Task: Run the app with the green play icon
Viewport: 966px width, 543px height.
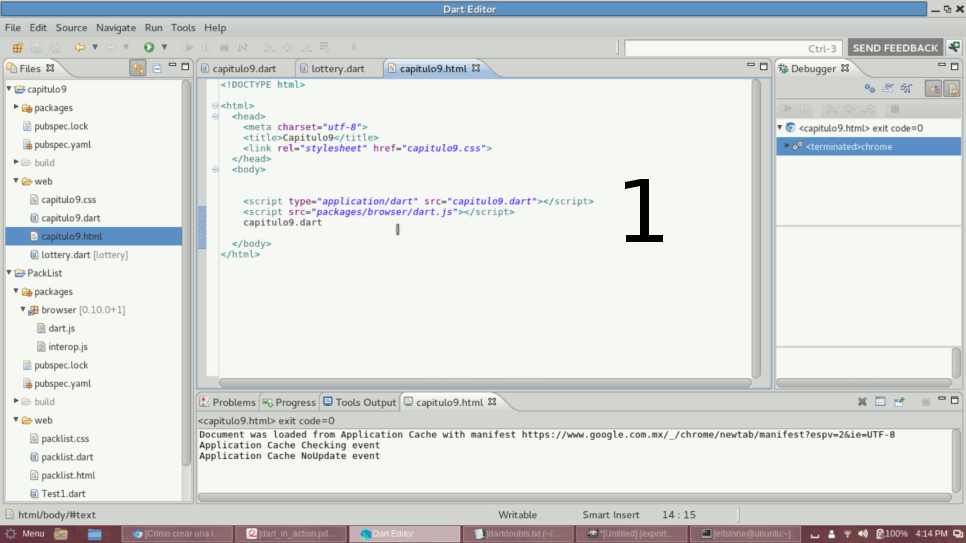Action: point(149,47)
